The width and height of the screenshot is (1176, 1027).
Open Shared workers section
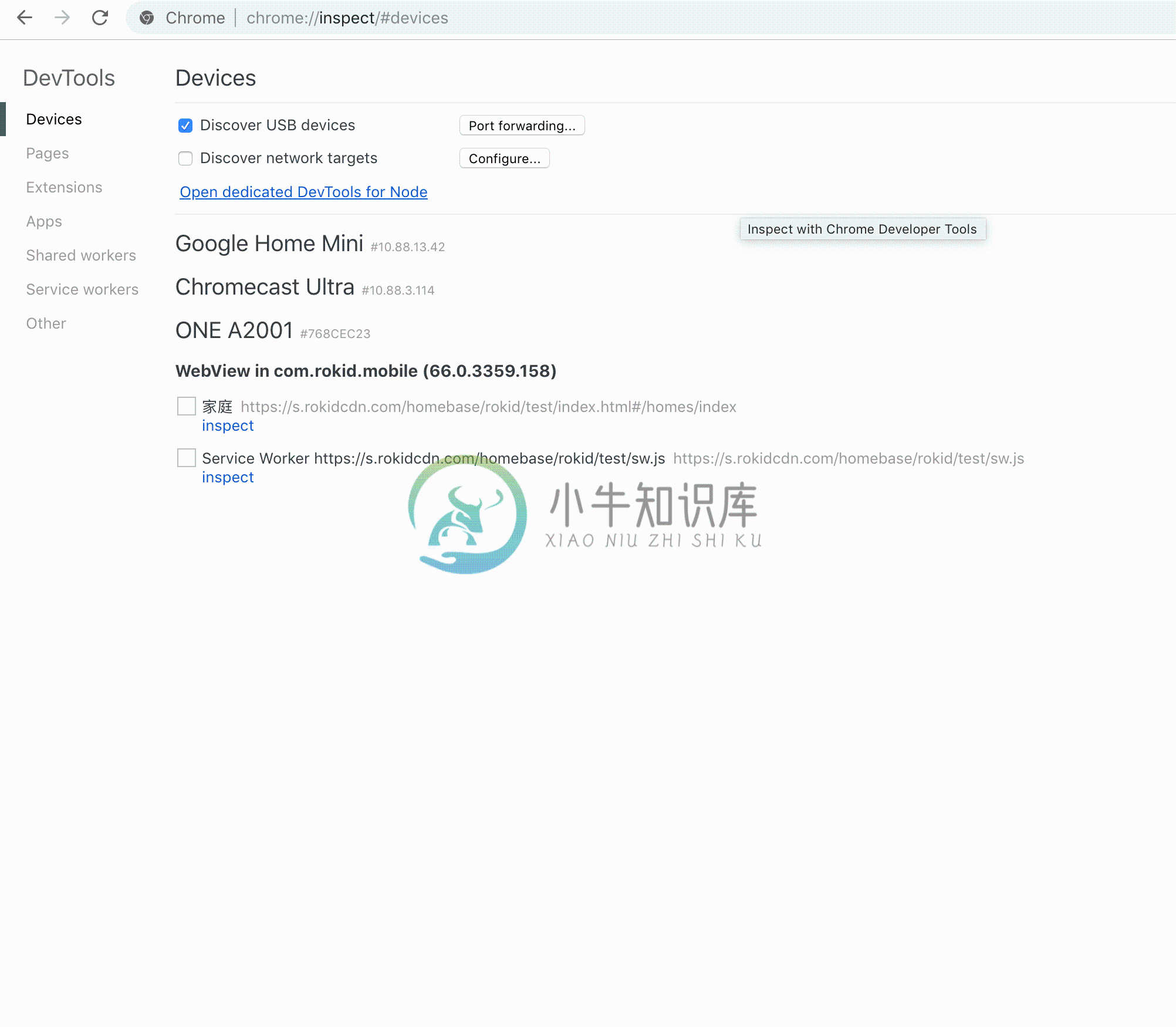pyautogui.click(x=81, y=255)
